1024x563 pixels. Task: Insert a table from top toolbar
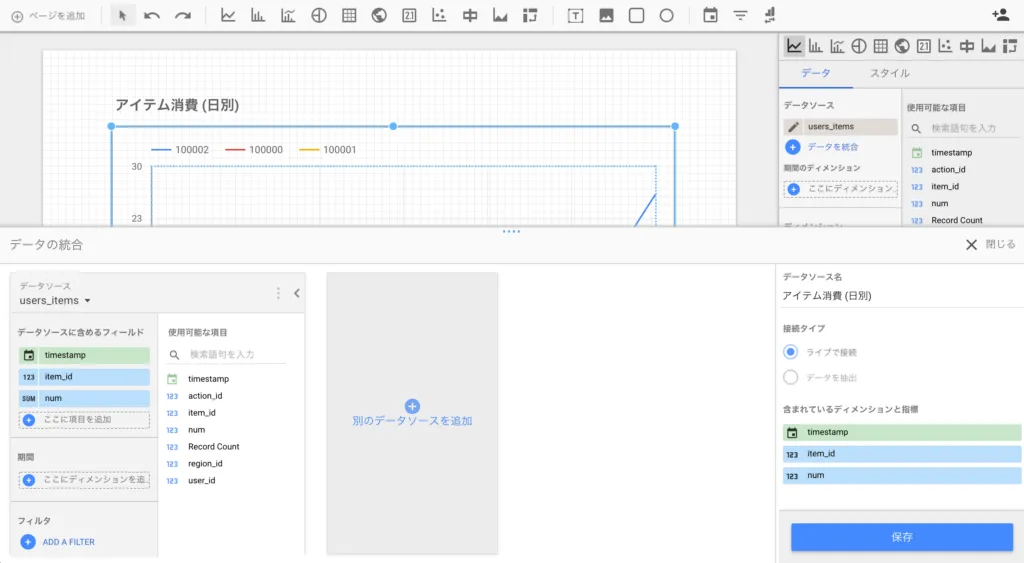[349, 16]
